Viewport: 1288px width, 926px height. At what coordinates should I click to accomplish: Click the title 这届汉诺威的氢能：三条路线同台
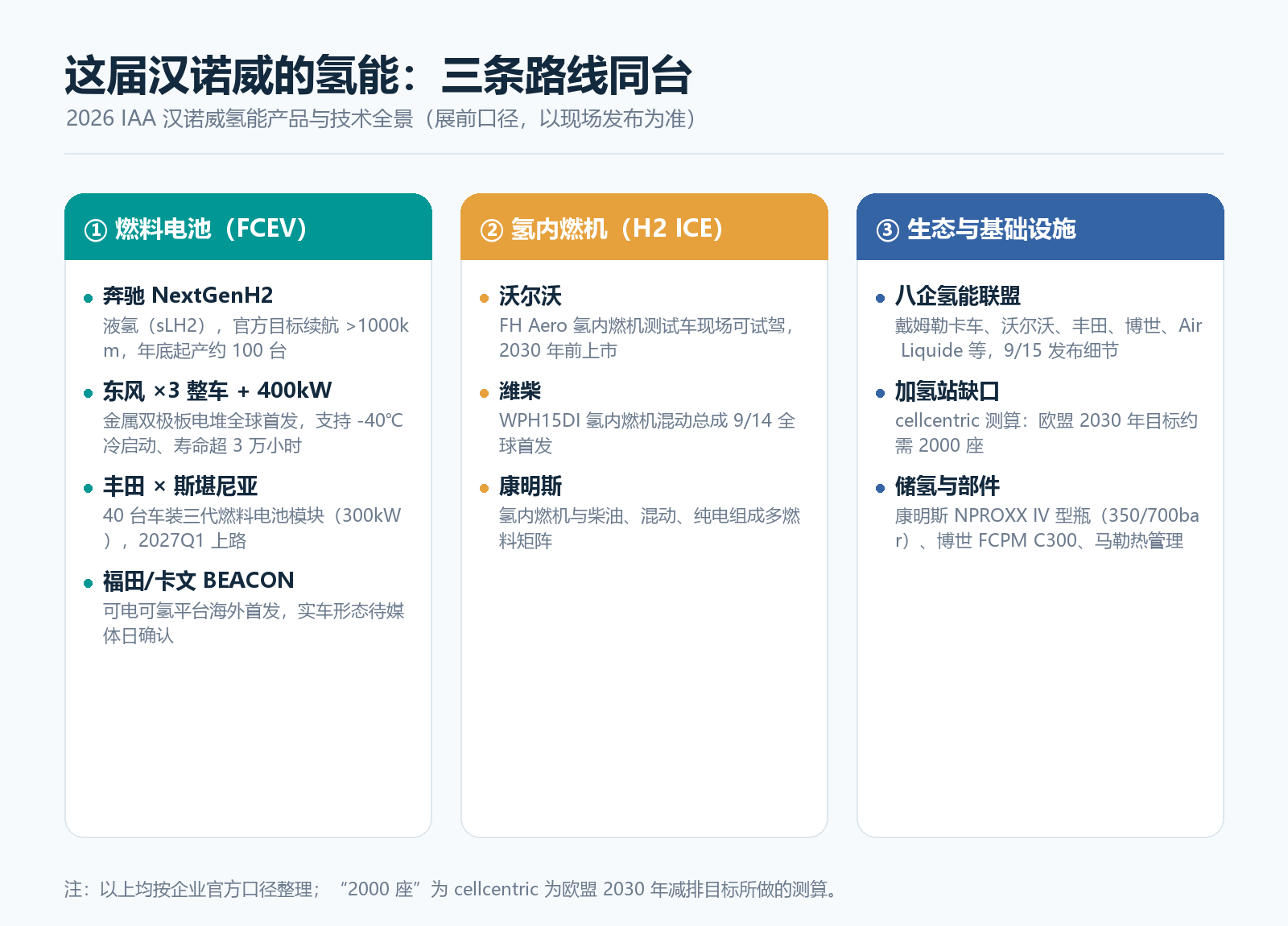click(378, 76)
